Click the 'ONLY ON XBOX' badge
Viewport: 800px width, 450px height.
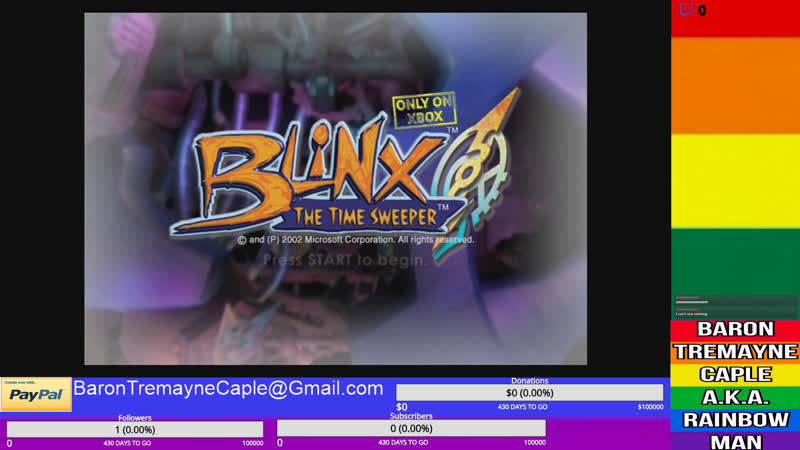[424, 110]
